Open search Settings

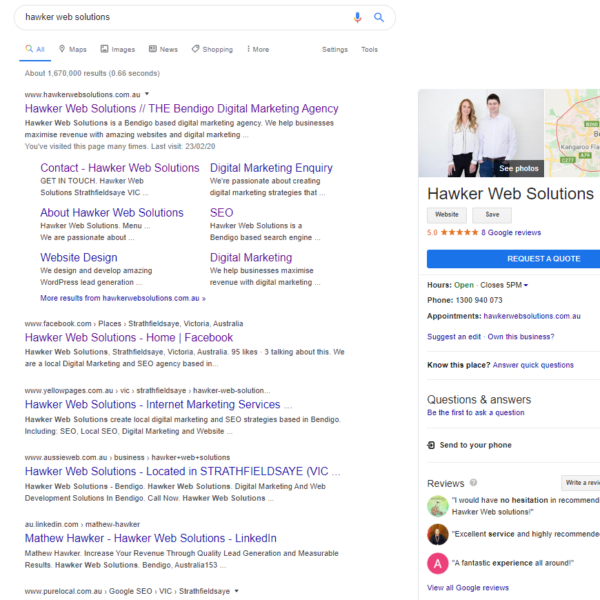pos(335,49)
